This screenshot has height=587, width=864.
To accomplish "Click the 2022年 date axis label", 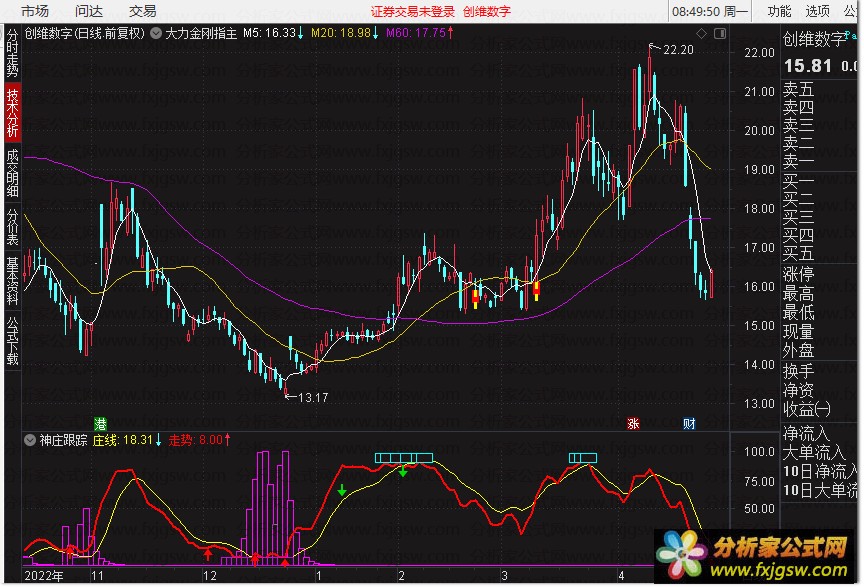I will coord(44,577).
